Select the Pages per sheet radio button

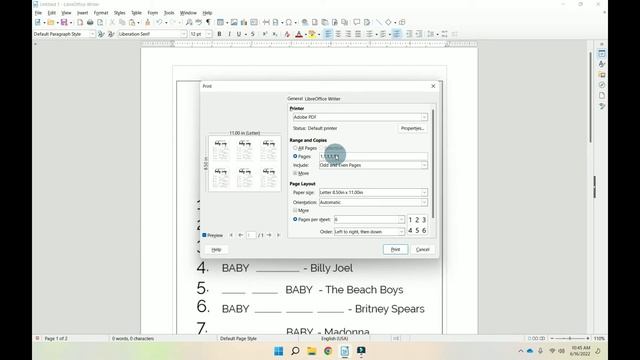295,220
